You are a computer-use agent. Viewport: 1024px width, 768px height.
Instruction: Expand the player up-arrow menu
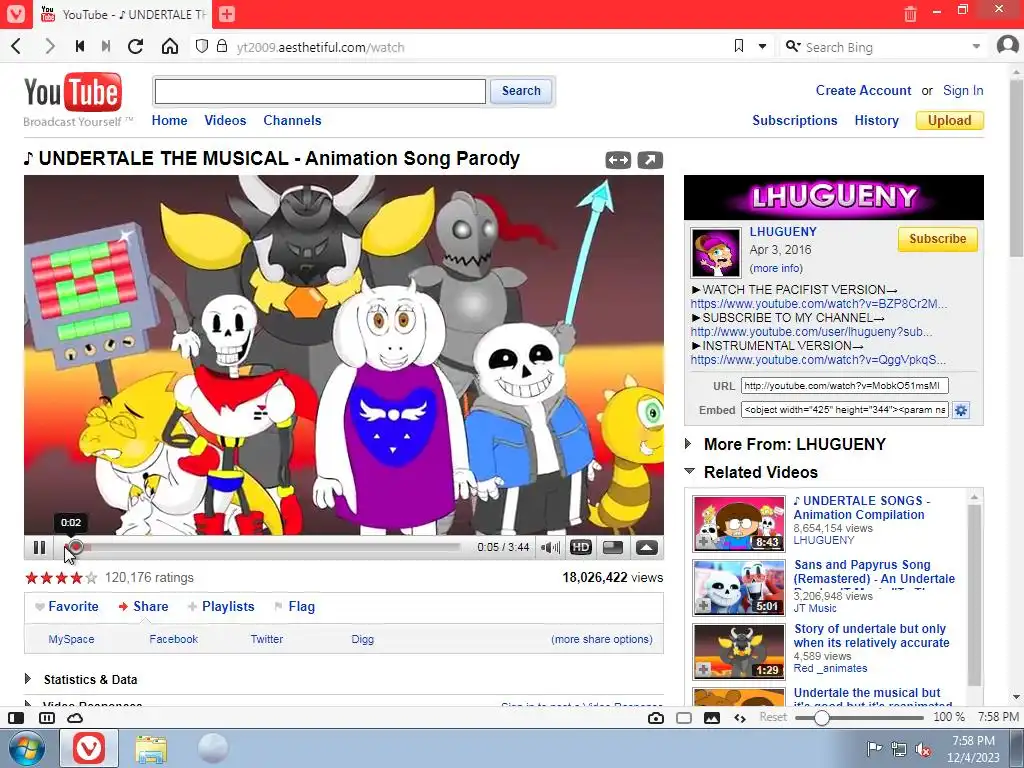647,547
